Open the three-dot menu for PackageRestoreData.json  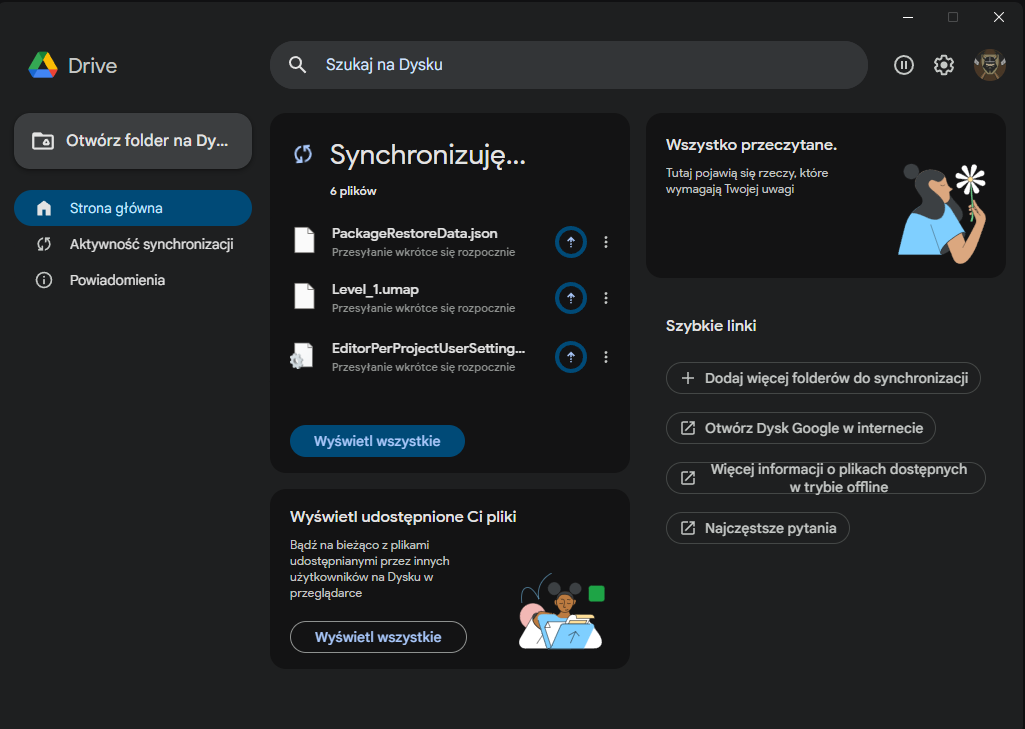point(606,242)
